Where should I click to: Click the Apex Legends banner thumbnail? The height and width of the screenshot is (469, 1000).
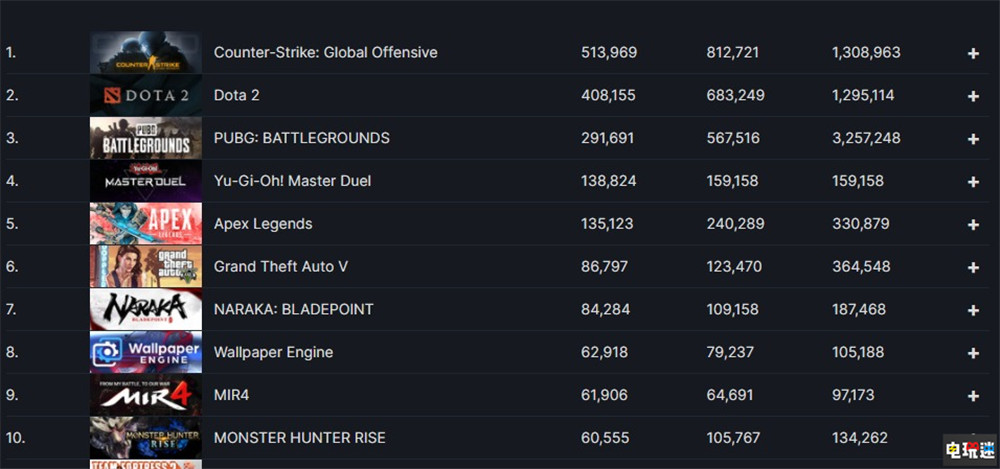coord(145,224)
